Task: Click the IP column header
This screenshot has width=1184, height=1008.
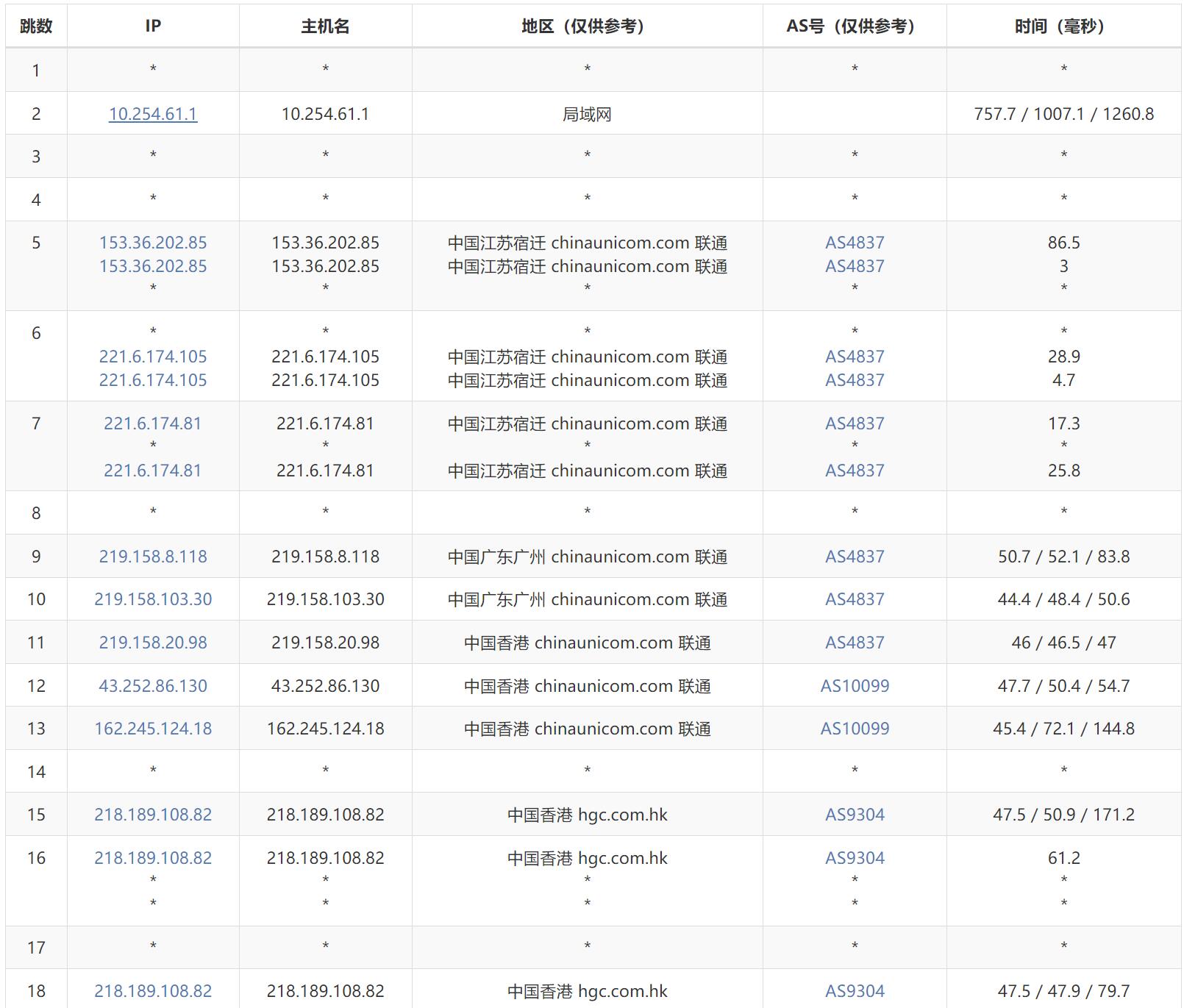Action: coord(153,26)
